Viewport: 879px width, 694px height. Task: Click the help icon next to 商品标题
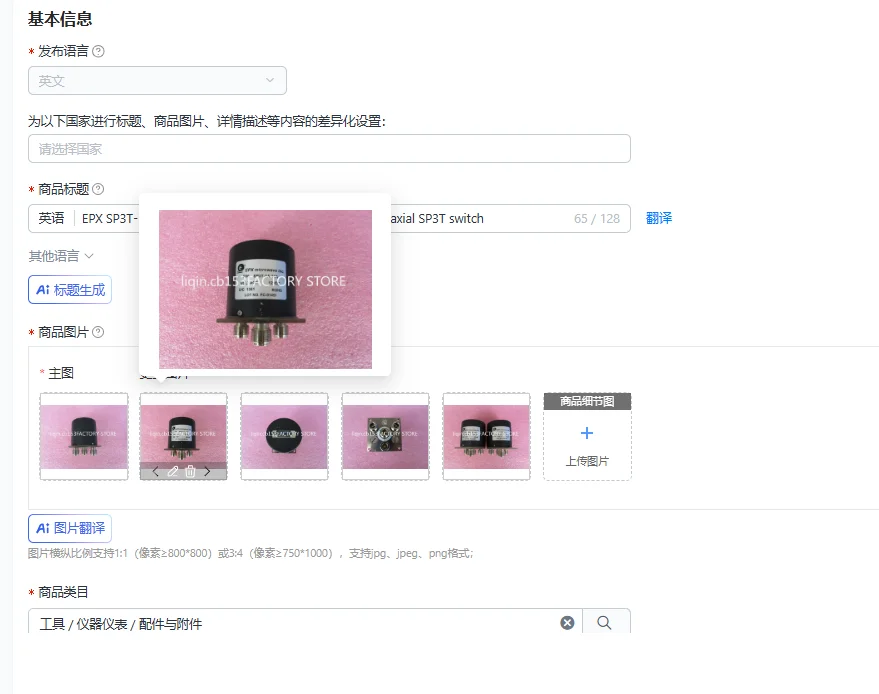pyautogui.click(x=98, y=189)
